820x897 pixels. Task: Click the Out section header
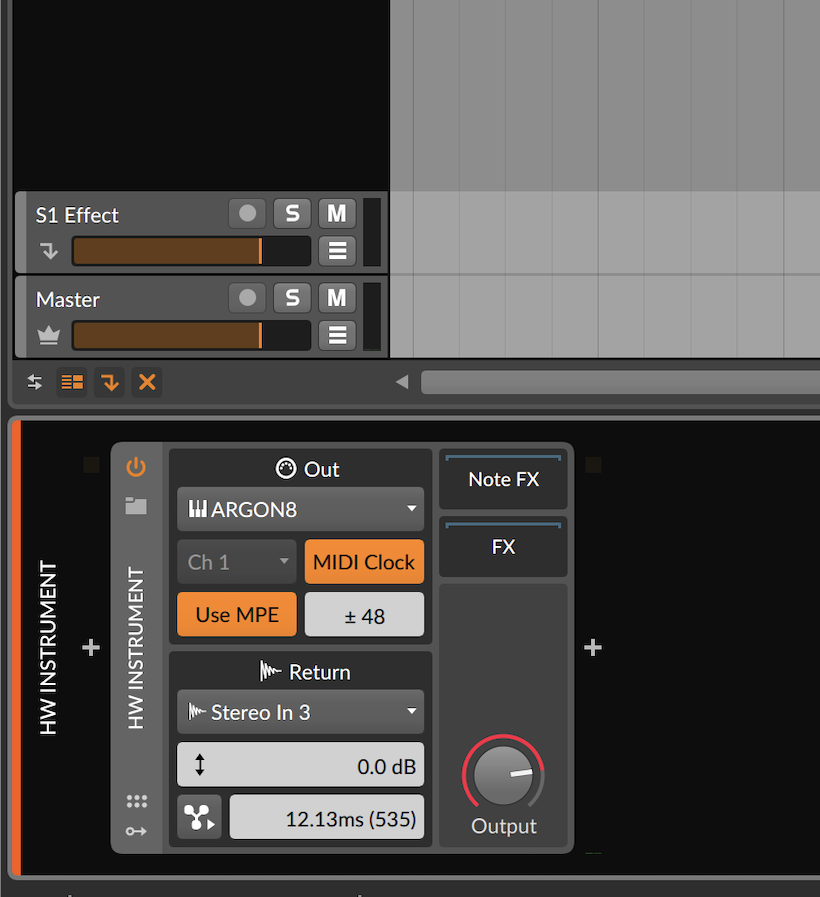click(307, 469)
